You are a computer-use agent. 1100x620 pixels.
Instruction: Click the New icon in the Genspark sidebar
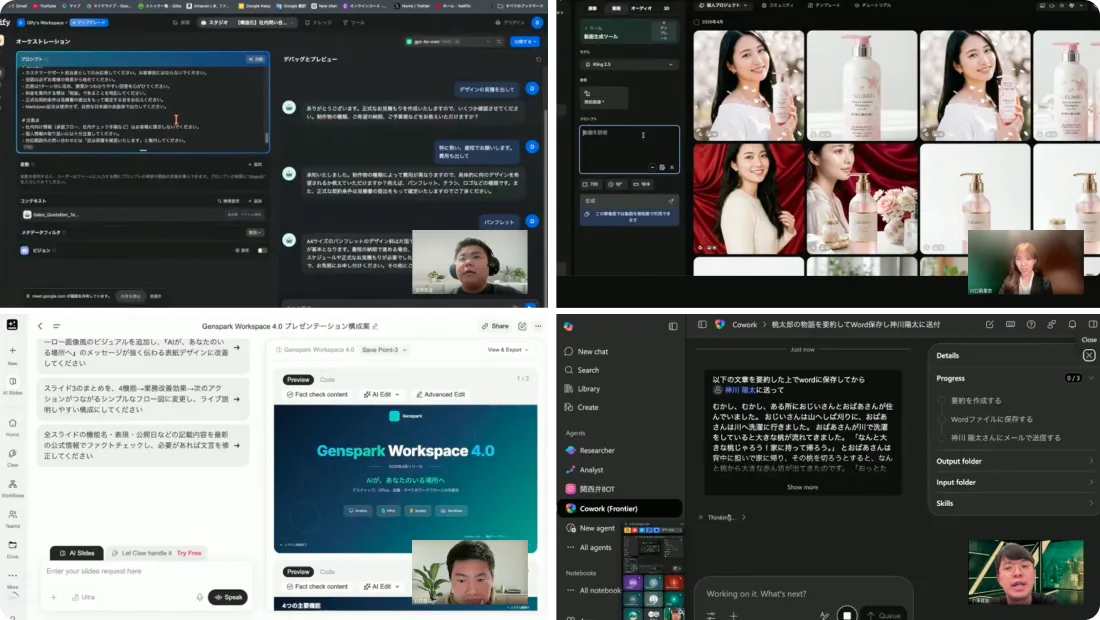coord(13,351)
